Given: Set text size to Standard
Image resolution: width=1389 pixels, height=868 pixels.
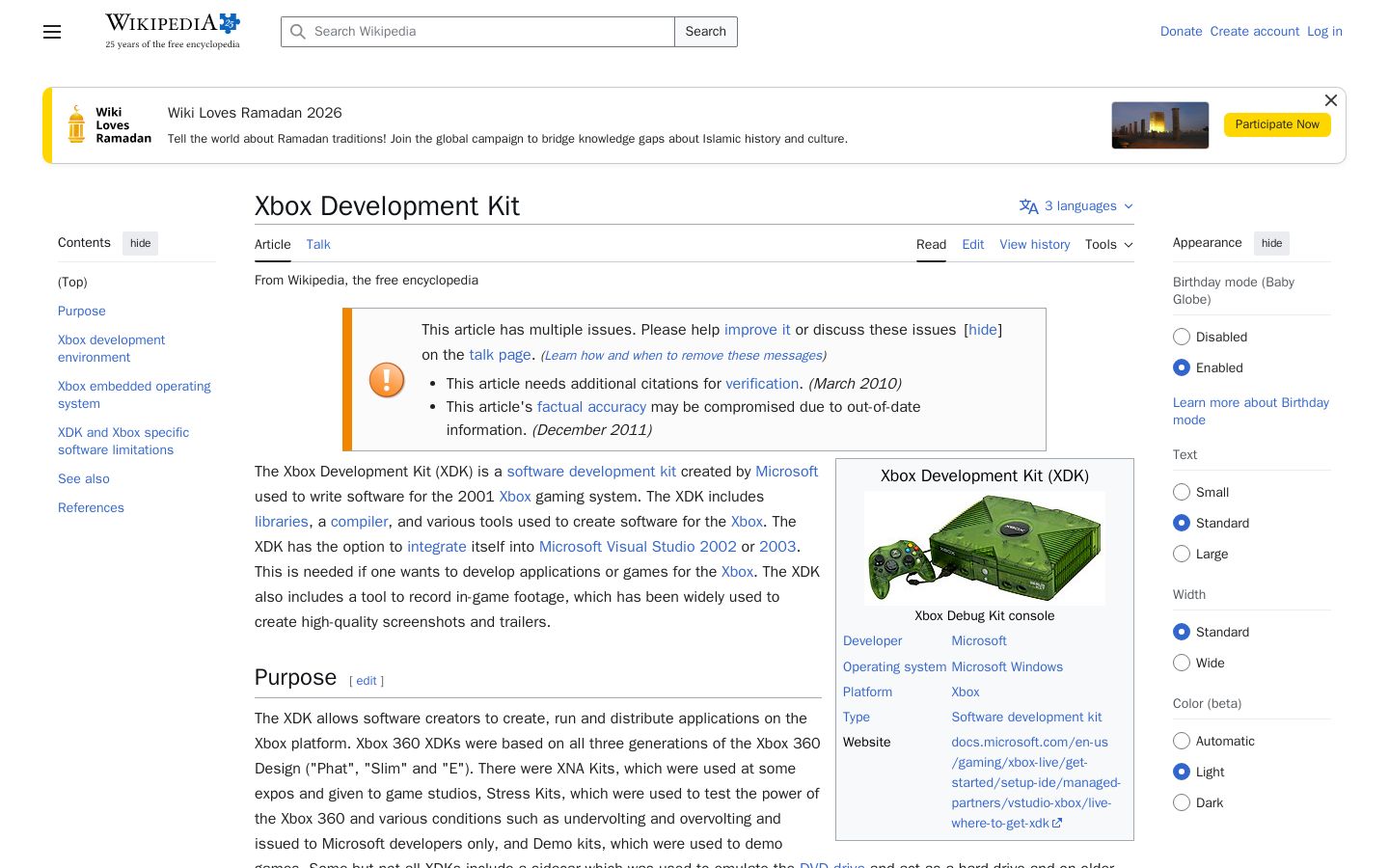Looking at the screenshot, I should tap(1182, 523).
